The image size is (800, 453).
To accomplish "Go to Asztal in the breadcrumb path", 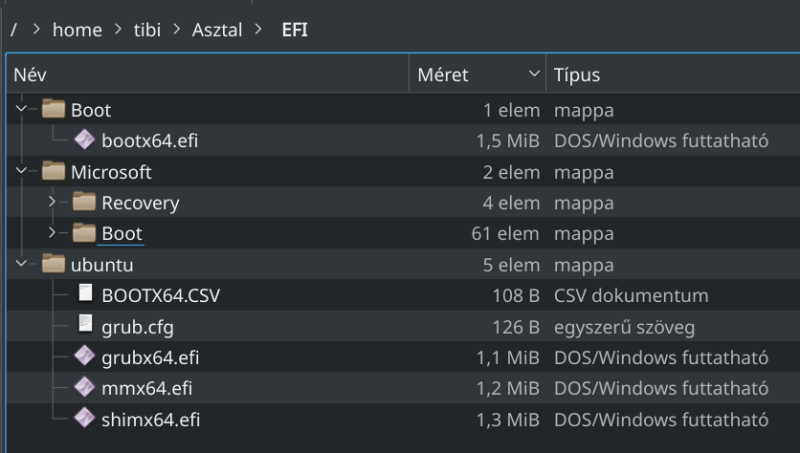I will pyautogui.click(x=217, y=30).
